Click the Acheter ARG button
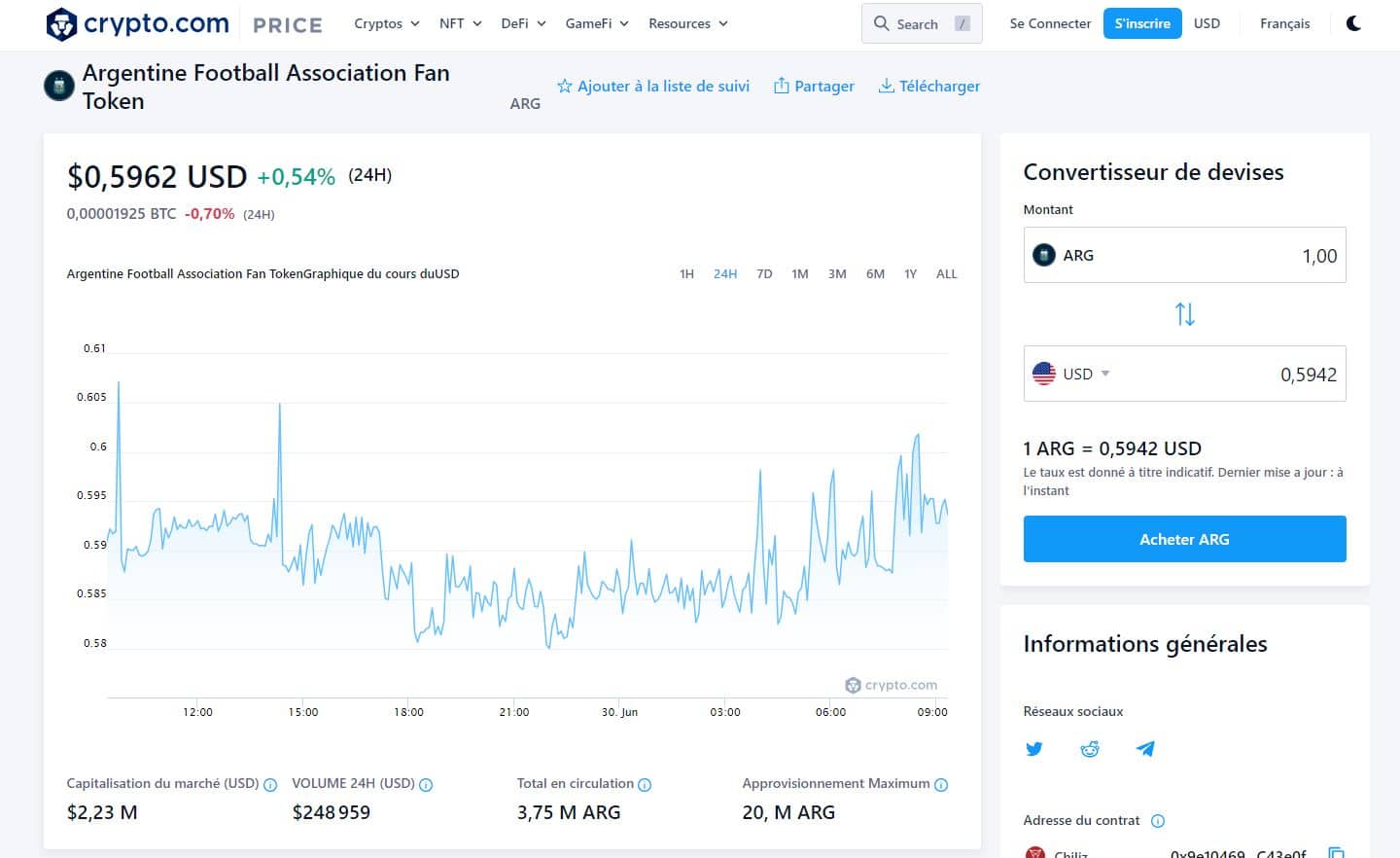Image resolution: width=1400 pixels, height=858 pixels. tap(1184, 539)
